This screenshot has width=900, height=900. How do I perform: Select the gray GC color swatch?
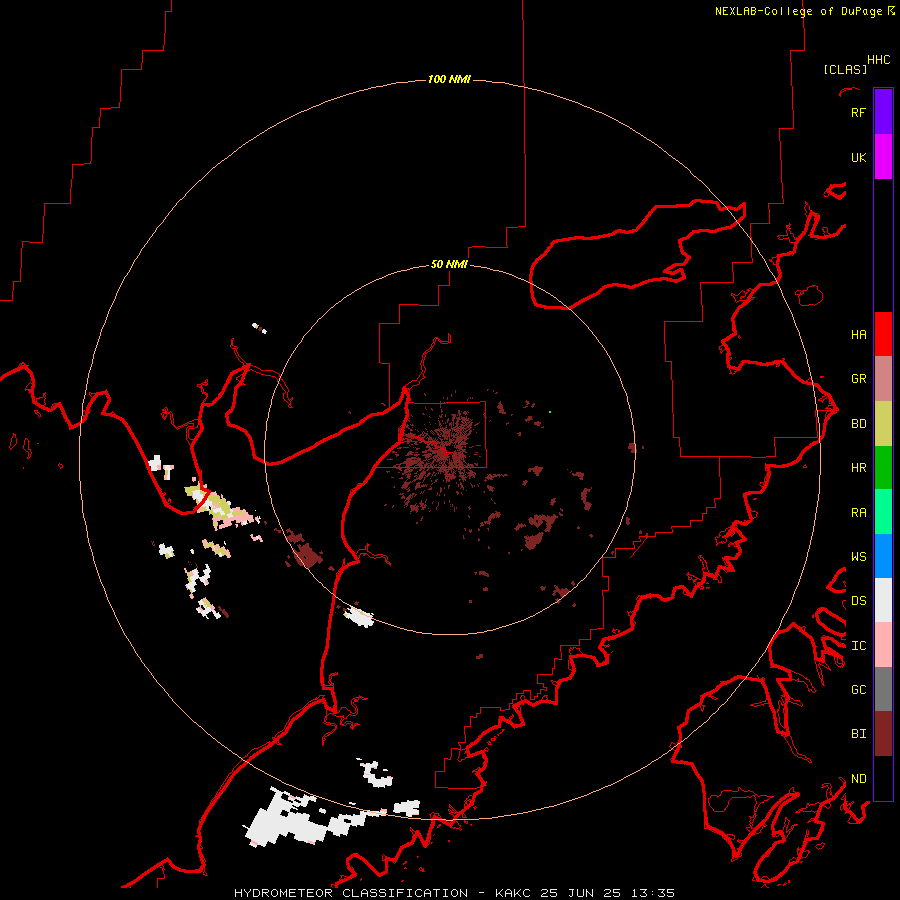coord(883,689)
